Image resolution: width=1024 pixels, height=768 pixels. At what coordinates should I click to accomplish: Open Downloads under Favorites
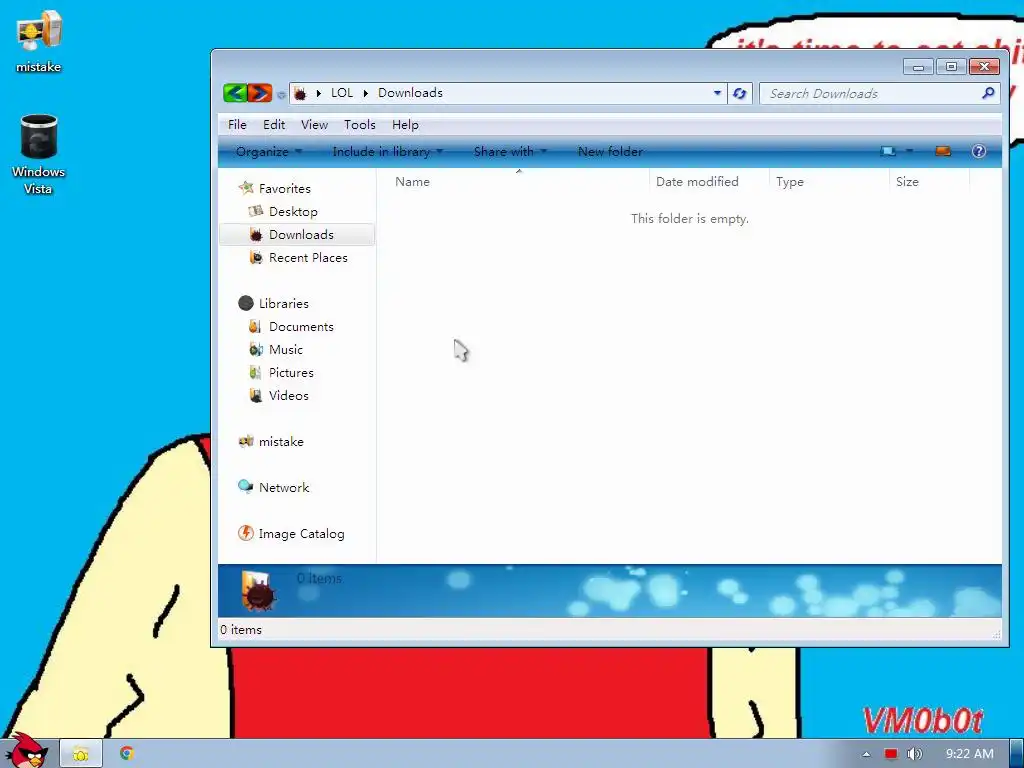(297, 234)
